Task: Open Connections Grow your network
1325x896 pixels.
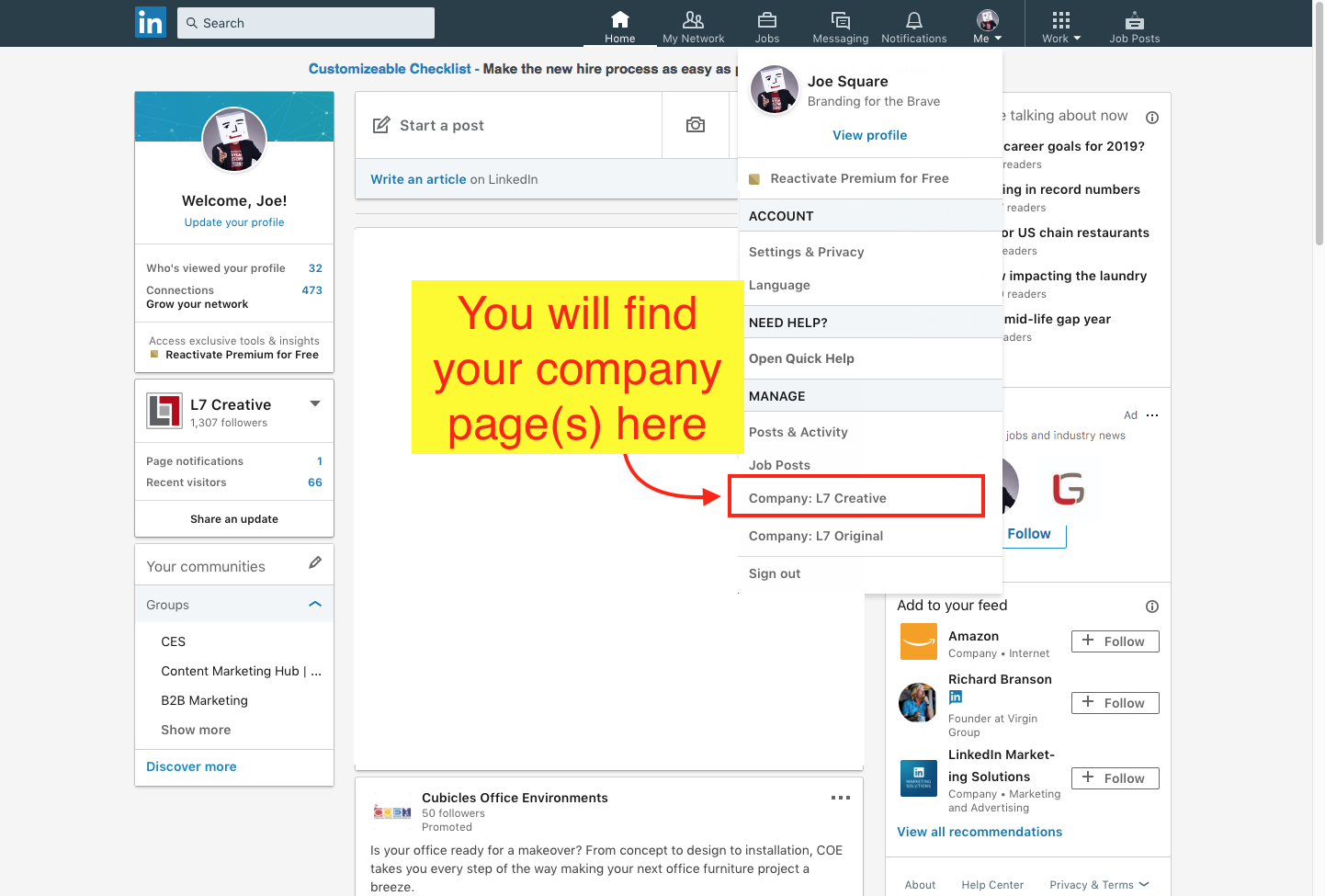Action: point(234,297)
